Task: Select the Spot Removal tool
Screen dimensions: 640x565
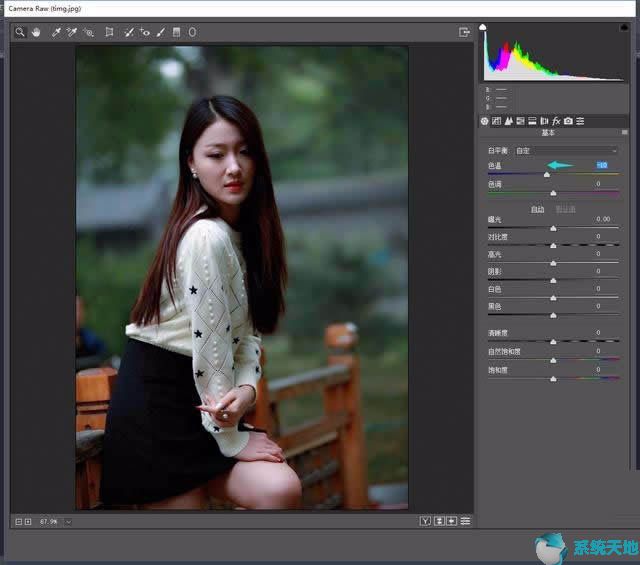Action: [x=129, y=32]
